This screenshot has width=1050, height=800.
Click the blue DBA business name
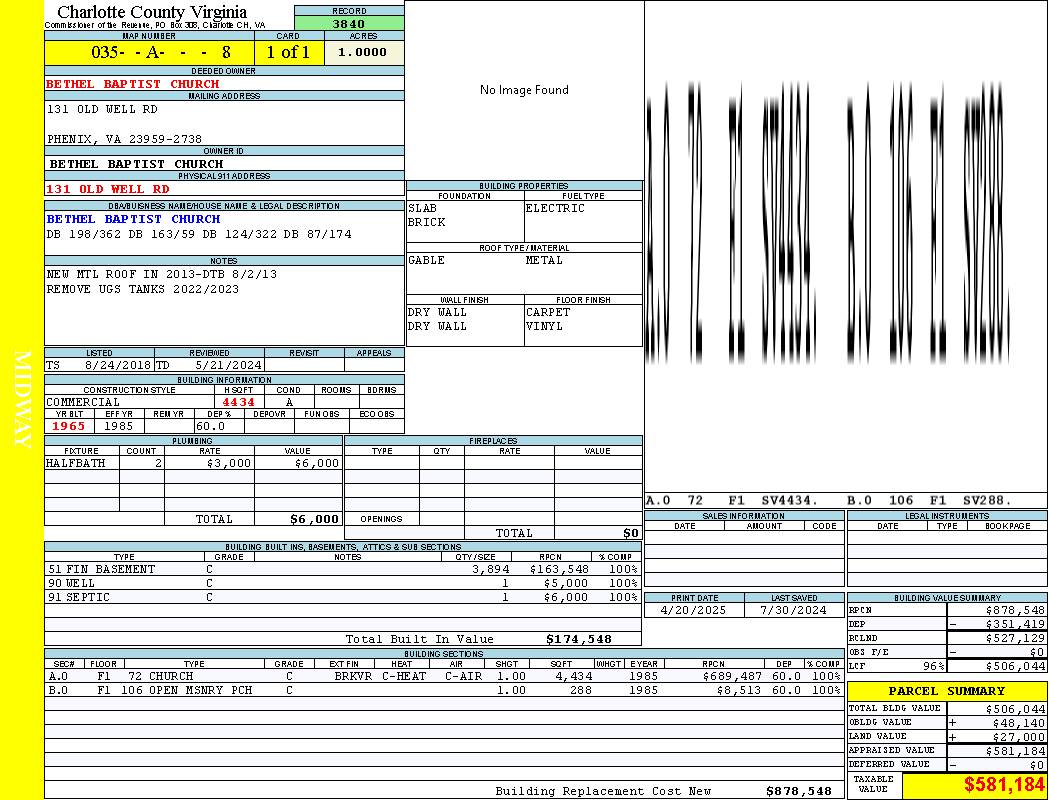point(133,219)
